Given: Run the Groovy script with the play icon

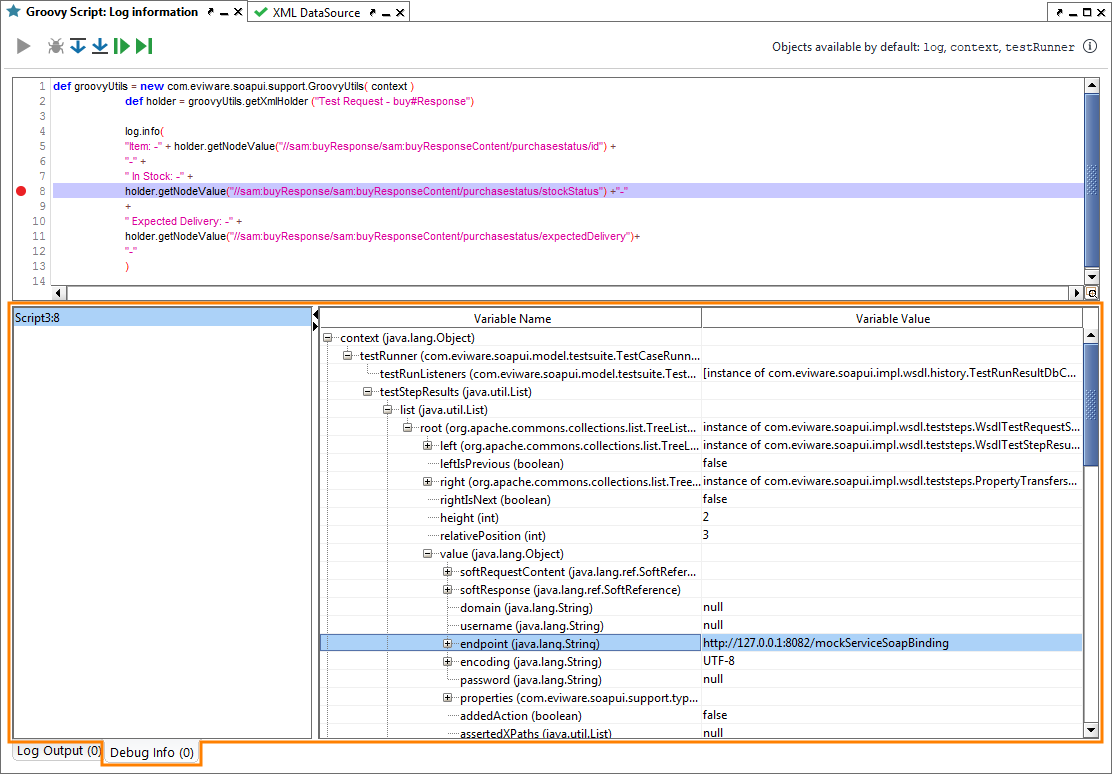Looking at the screenshot, I should tap(24, 45).
